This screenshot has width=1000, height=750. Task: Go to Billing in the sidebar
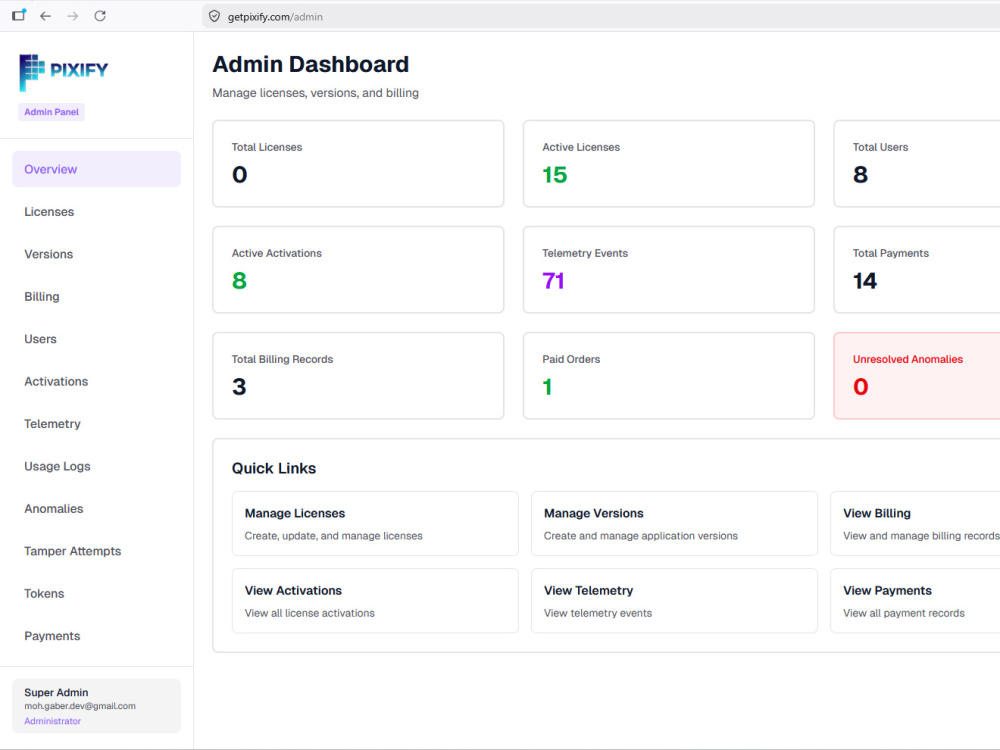point(96,297)
